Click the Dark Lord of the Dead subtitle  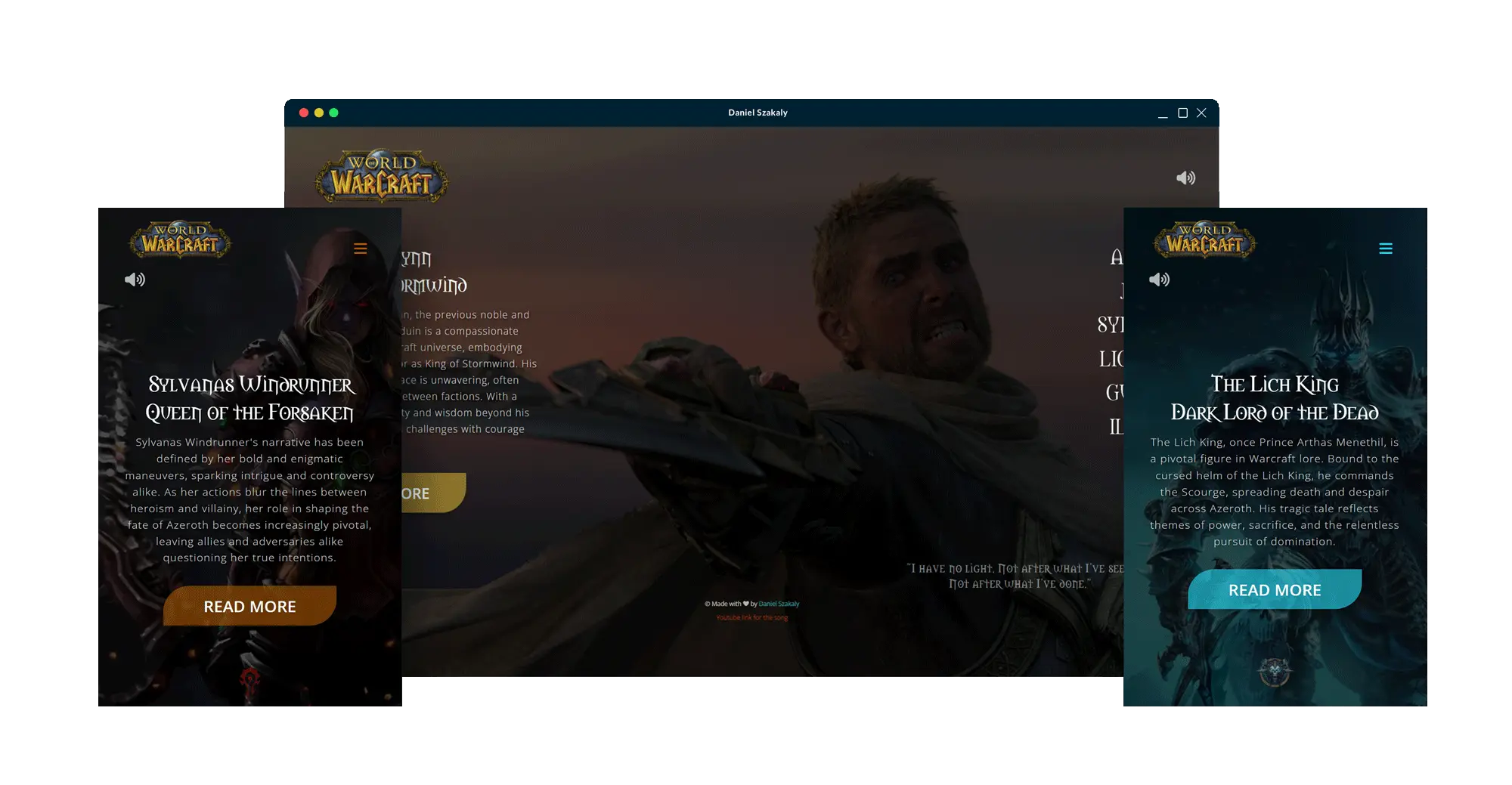click(x=1275, y=413)
